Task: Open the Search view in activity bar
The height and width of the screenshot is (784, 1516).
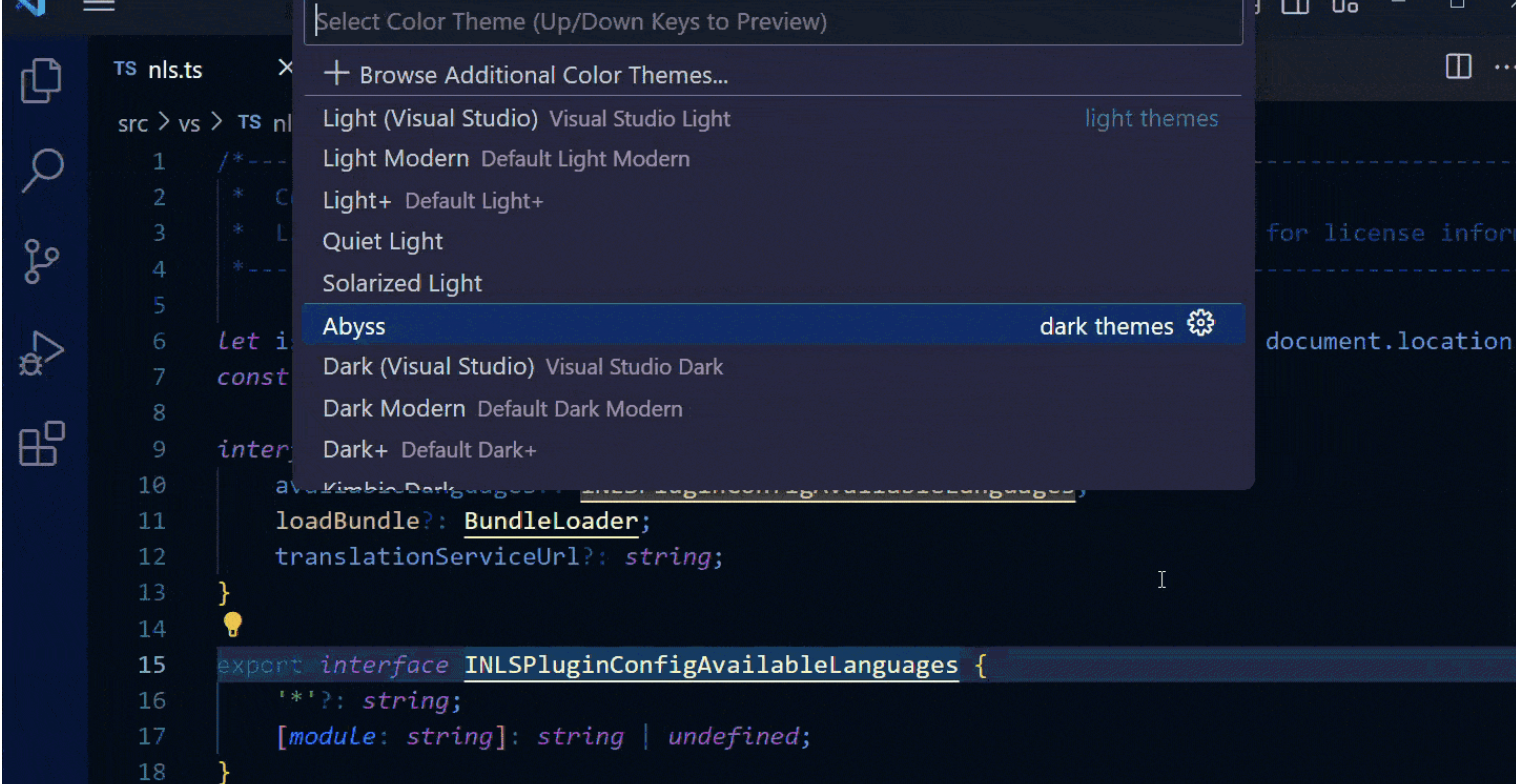Action: click(42, 171)
